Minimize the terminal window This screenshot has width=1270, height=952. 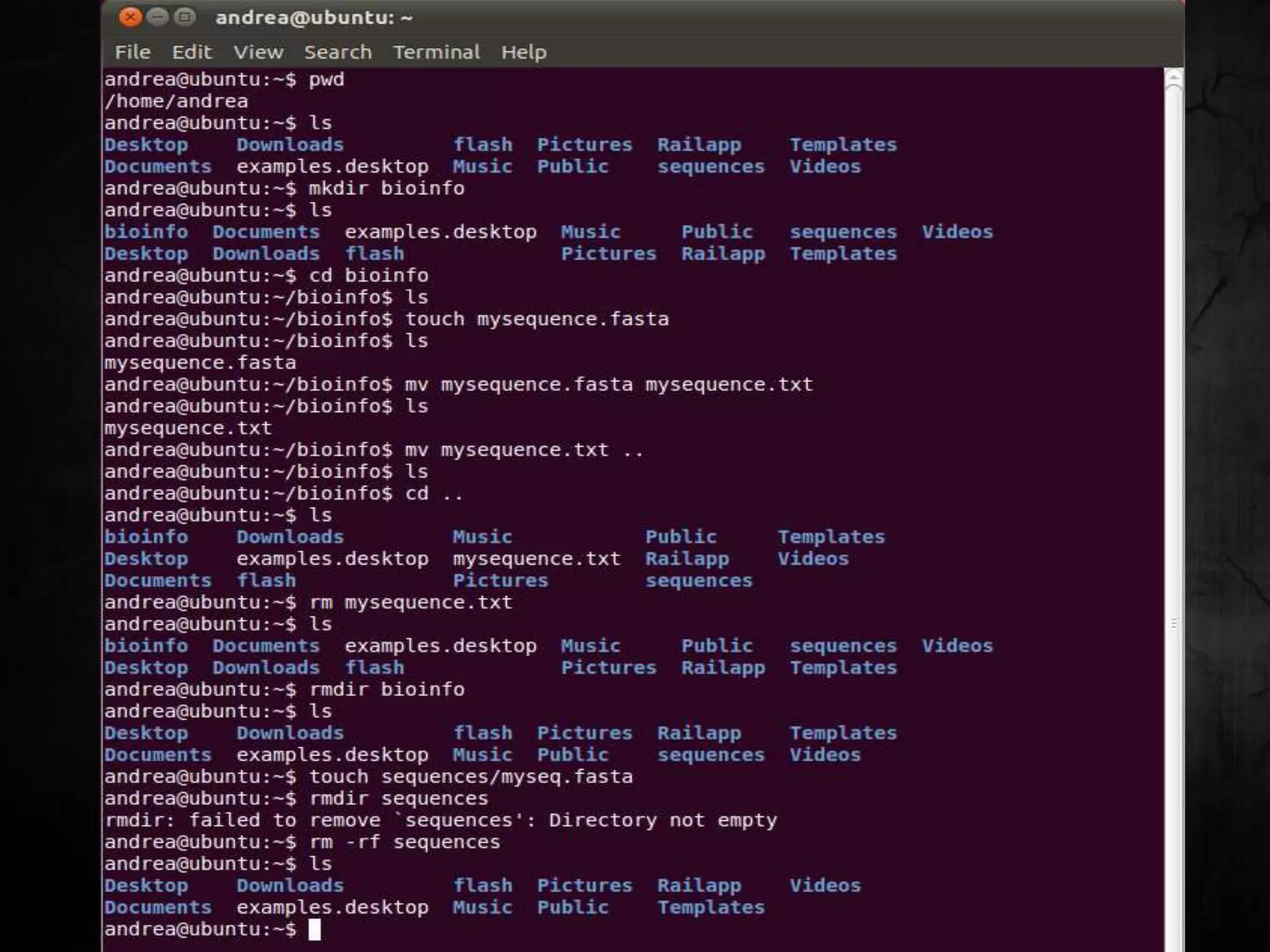pyautogui.click(x=158, y=17)
